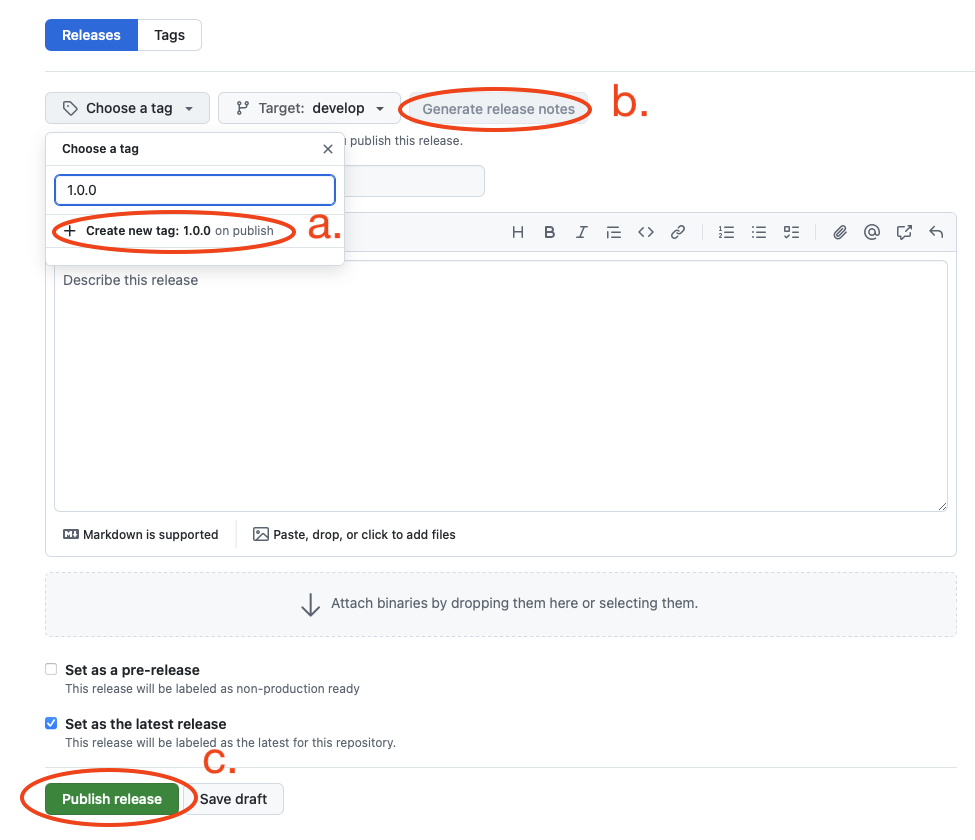This screenshot has width=975, height=840.
Task: Mention a user with @ icon
Action: click(872, 232)
